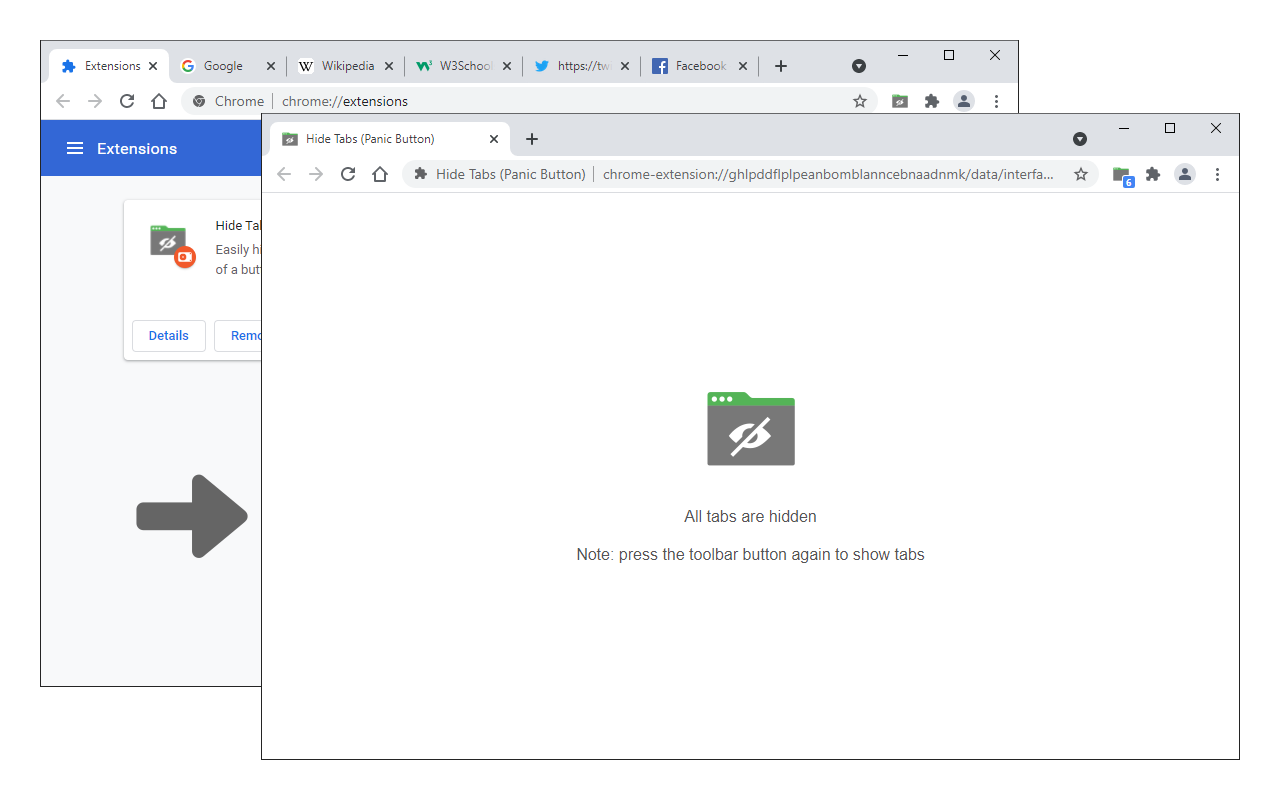Open profile avatar in front window
Viewport: 1280px width, 800px height.
click(x=1185, y=174)
